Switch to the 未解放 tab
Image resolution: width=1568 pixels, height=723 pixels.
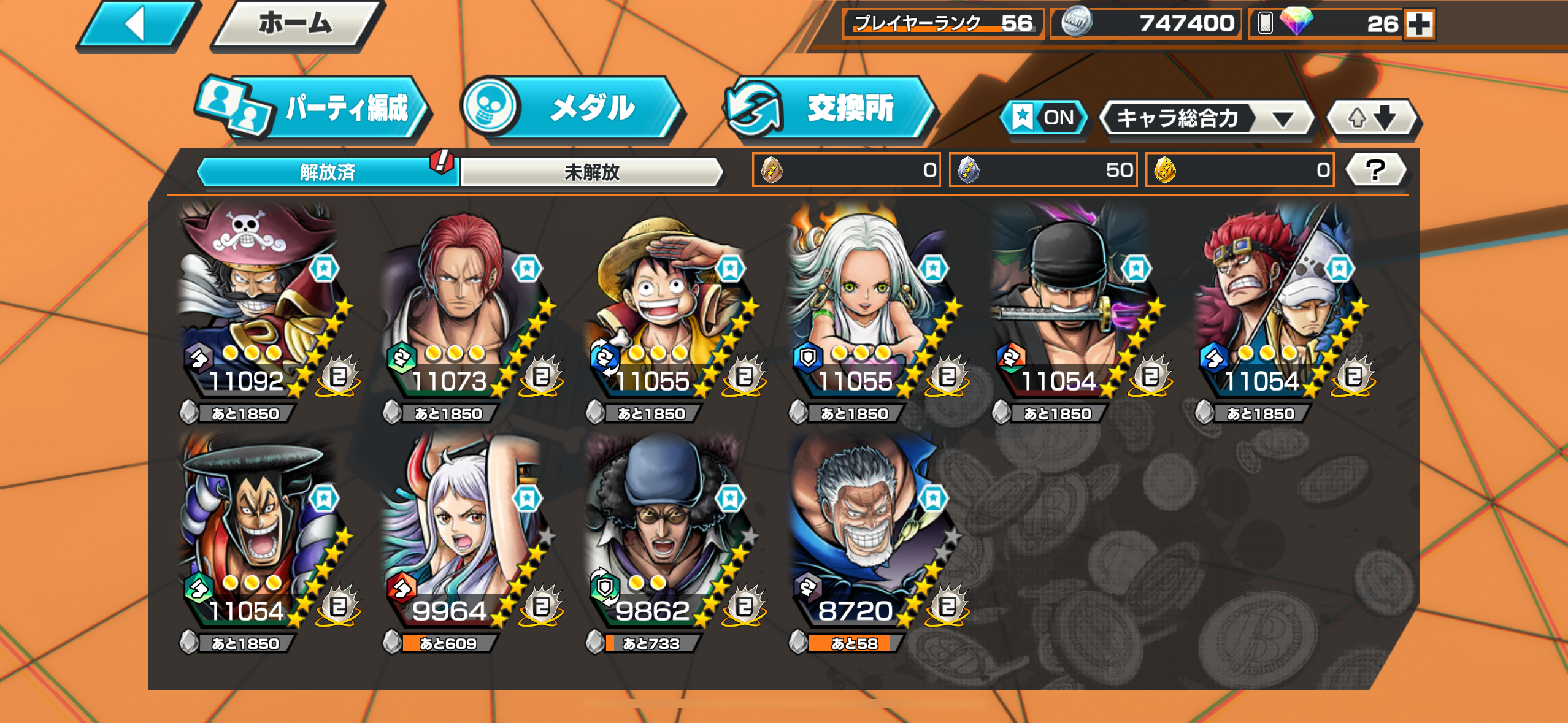pyautogui.click(x=591, y=172)
